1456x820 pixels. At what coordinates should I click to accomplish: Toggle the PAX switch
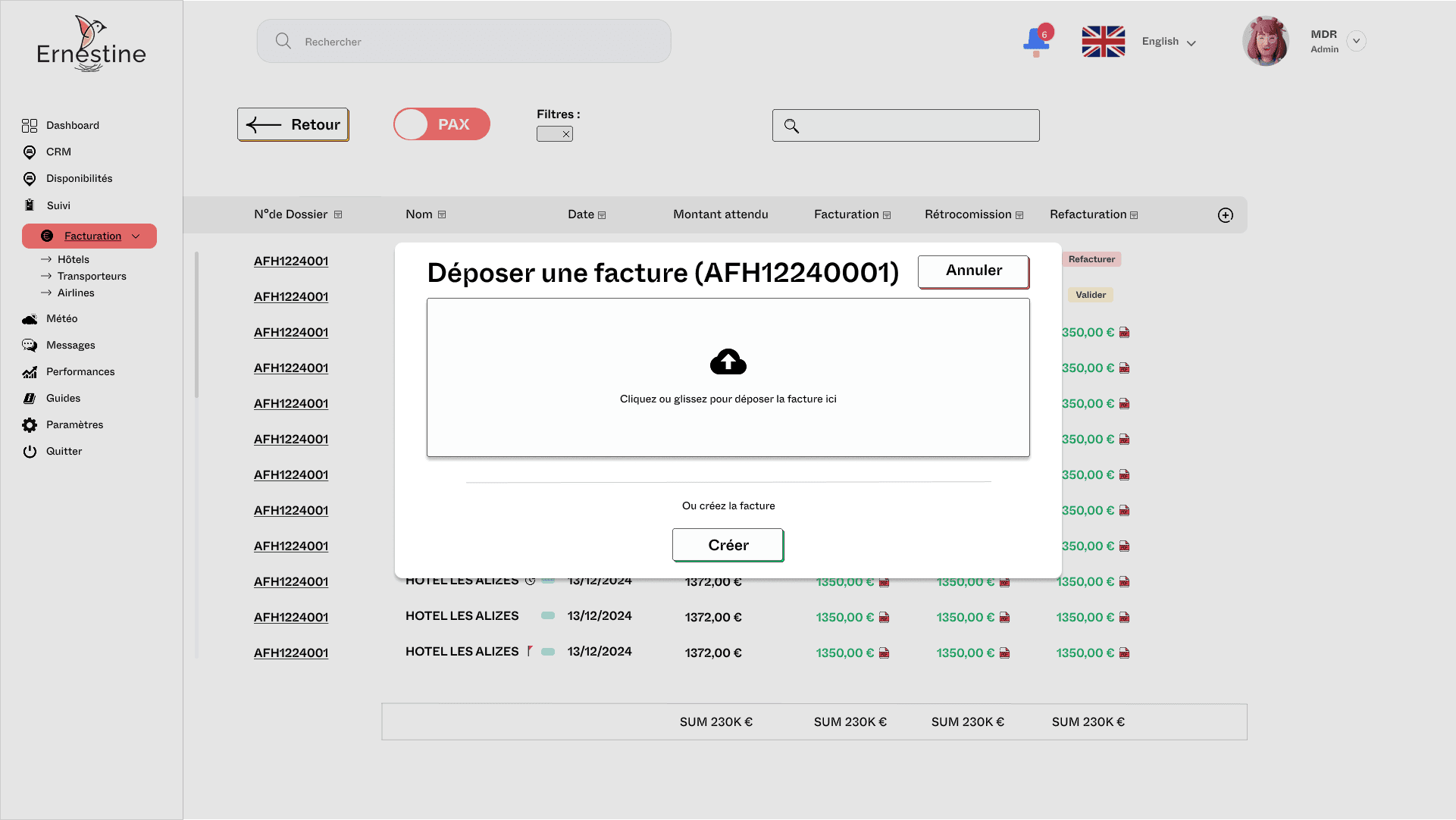(441, 124)
